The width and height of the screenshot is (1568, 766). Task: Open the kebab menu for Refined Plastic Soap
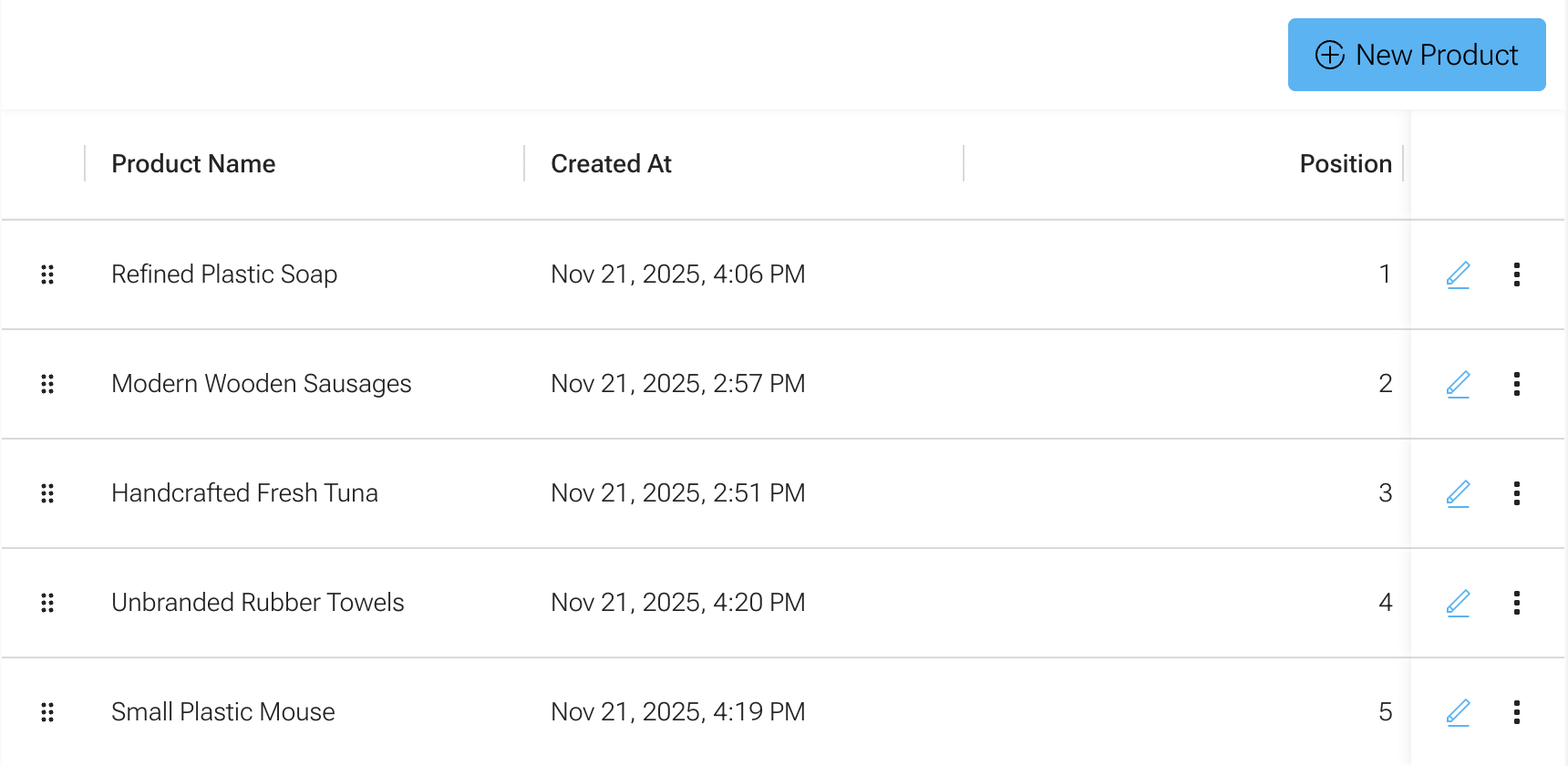click(1517, 274)
